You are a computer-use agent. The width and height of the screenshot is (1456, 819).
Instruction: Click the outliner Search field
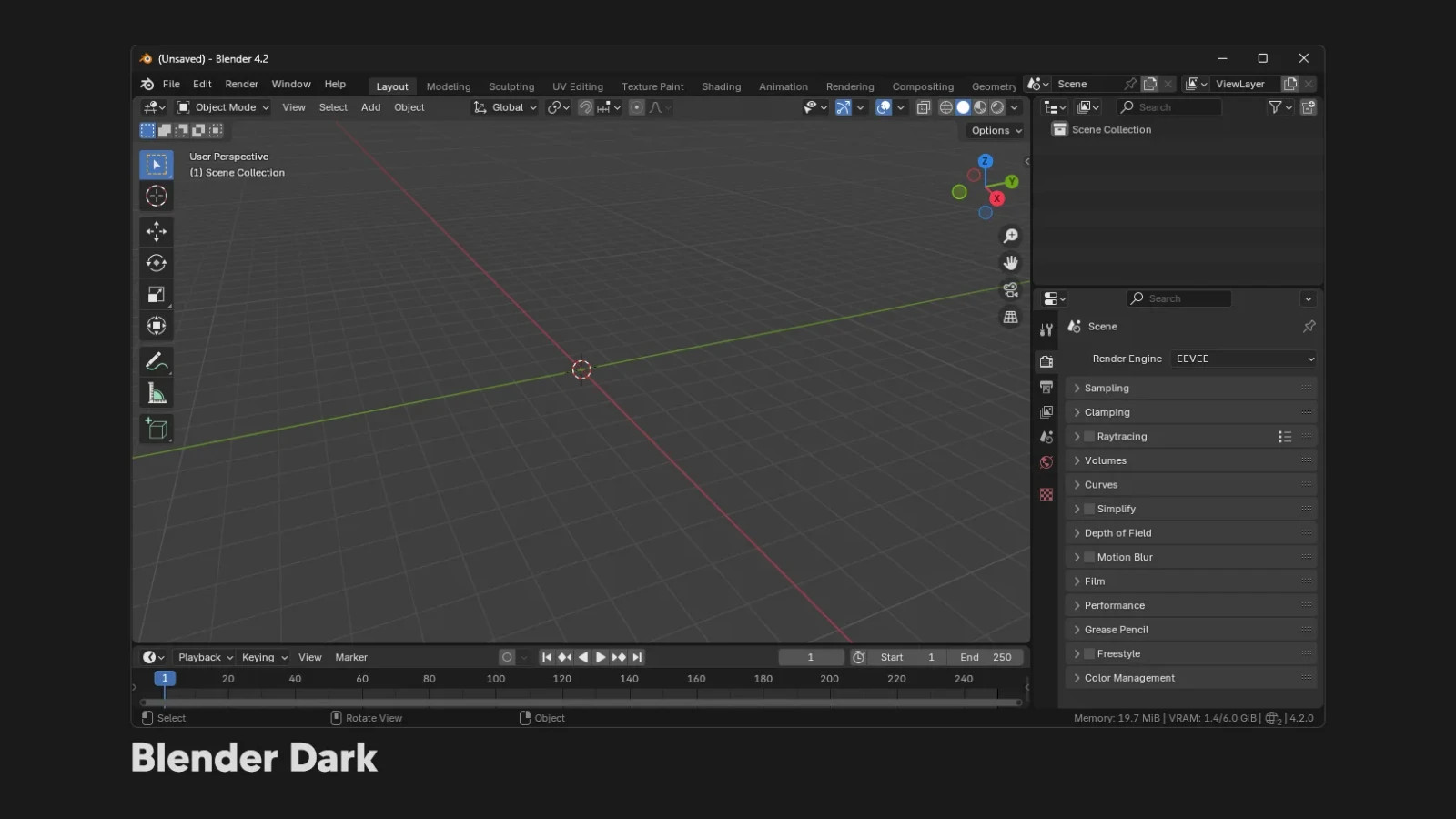pos(1169,107)
